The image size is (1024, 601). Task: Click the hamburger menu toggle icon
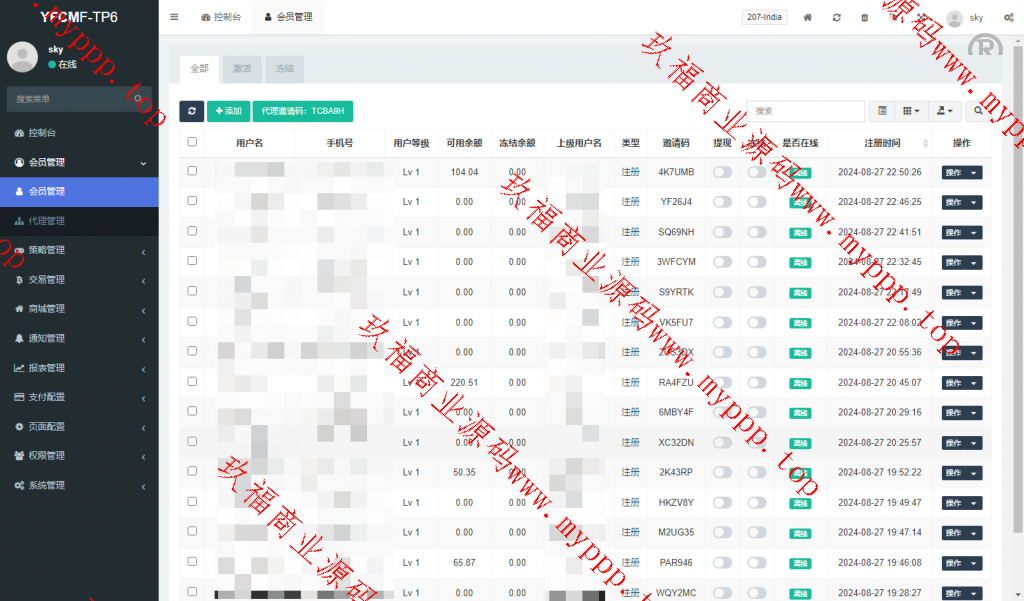pyautogui.click(x=174, y=17)
